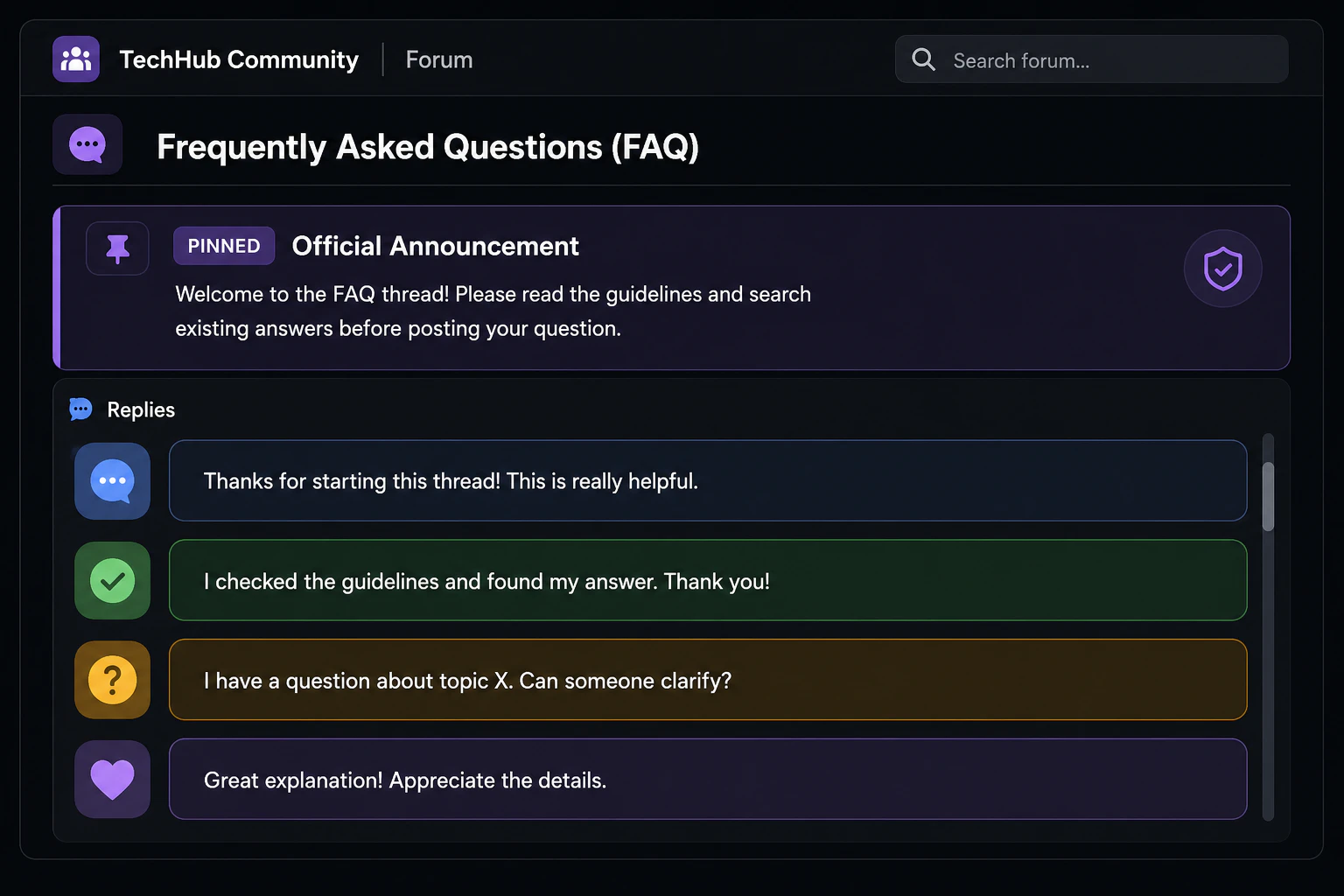Click the Replies section label
Screen dimensions: 1344x896
[141, 409]
